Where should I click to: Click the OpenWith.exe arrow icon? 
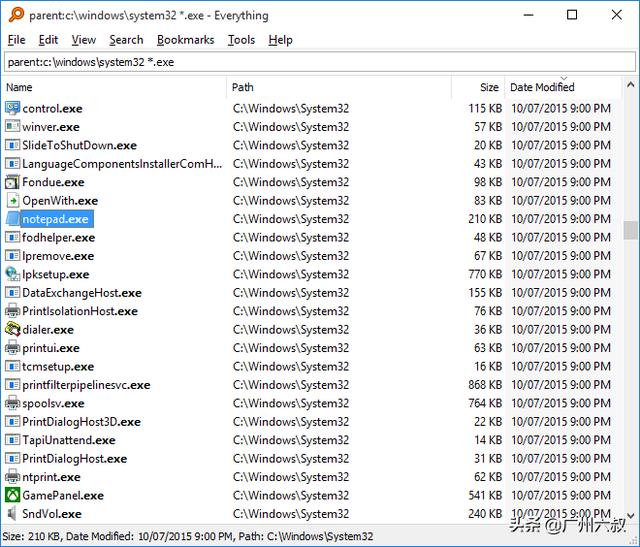click(12, 200)
